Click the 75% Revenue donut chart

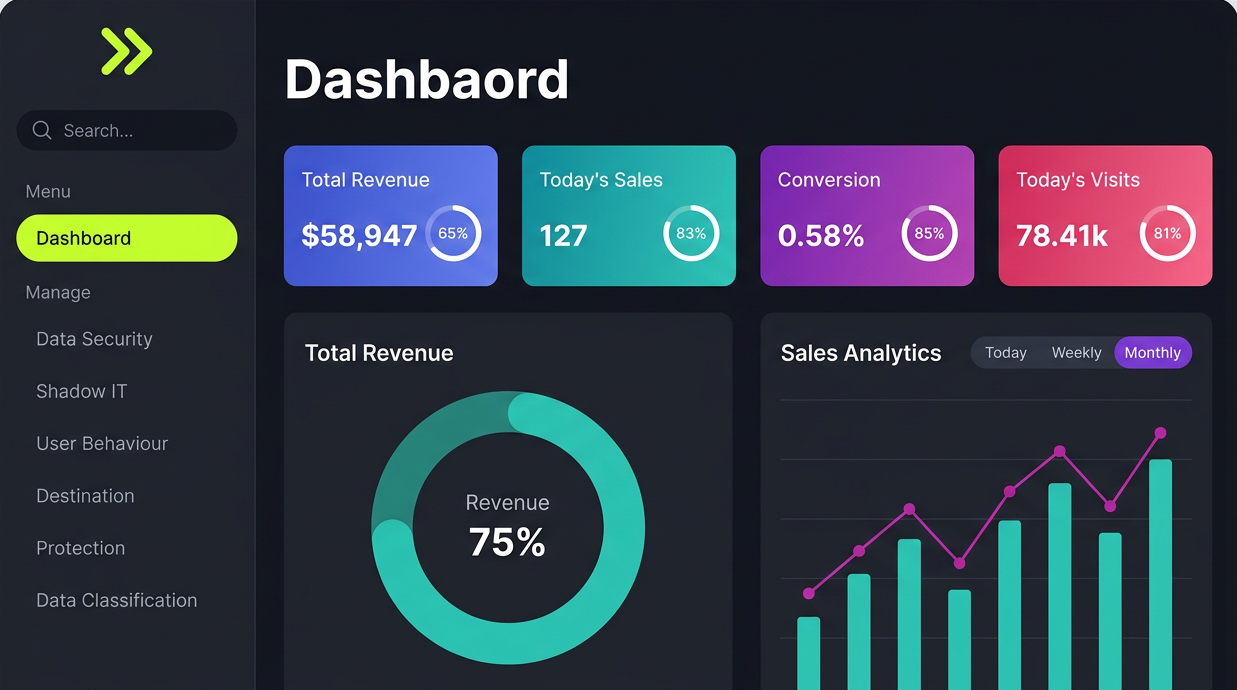(508, 527)
